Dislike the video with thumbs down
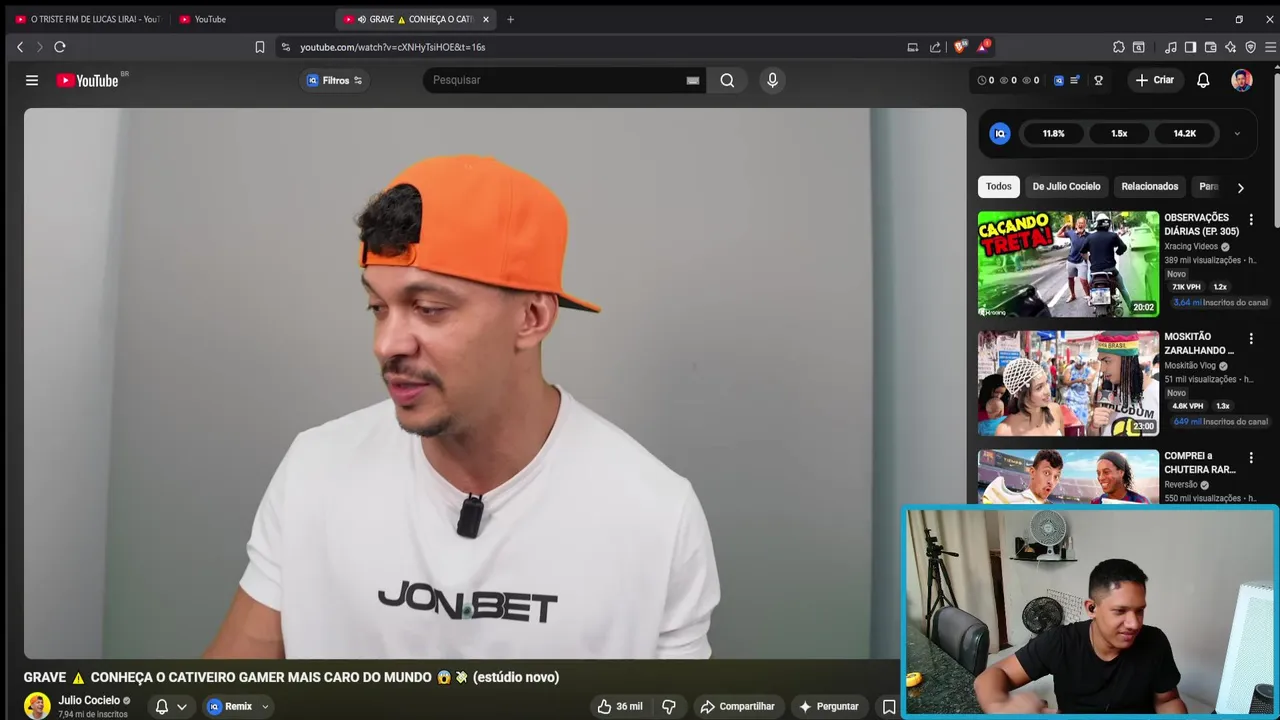This screenshot has height=720, width=1280. click(x=669, y=706)
